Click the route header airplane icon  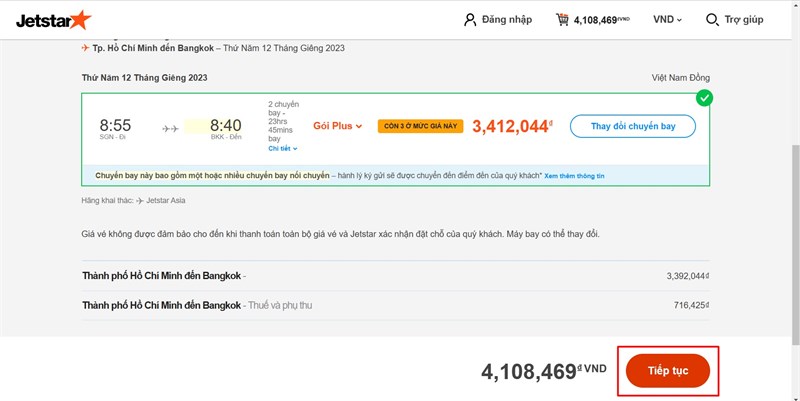[85, 48]
